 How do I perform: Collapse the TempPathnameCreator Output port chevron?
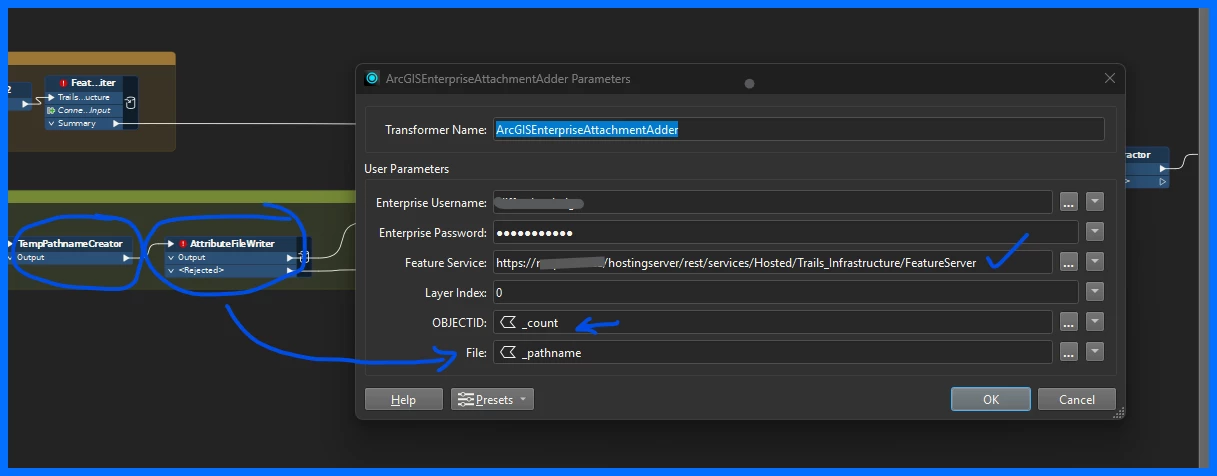11,257
